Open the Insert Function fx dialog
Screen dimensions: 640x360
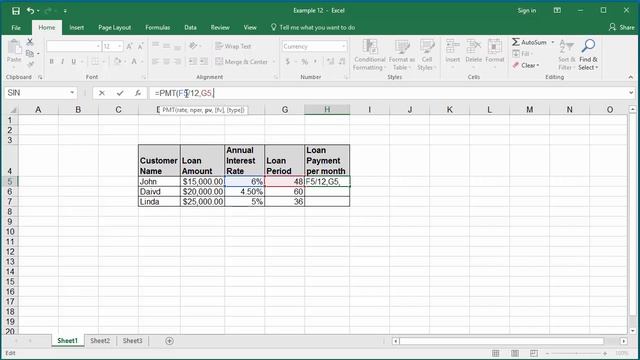tap(138, 93)
